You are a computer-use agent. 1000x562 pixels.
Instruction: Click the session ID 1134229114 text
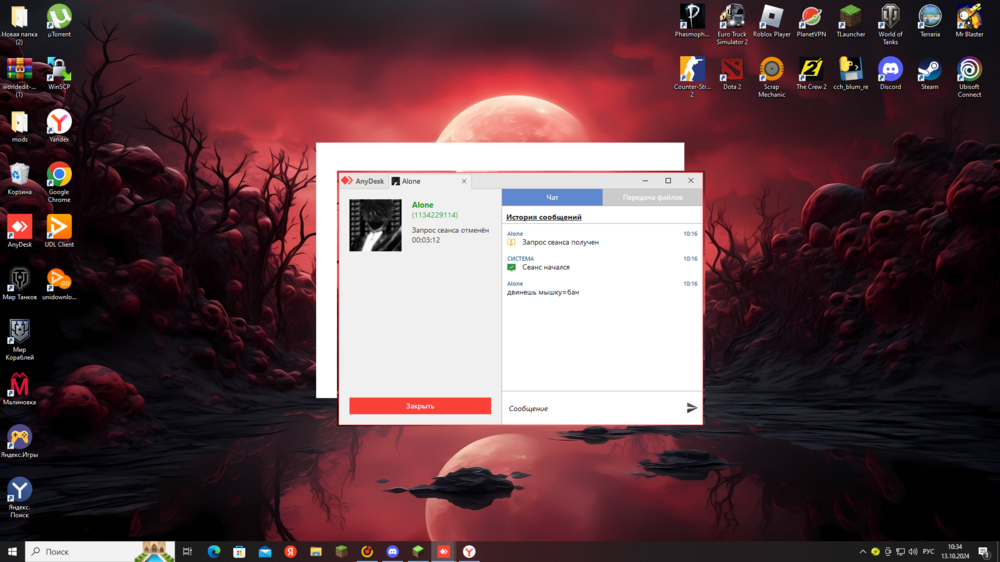coord(435,215)
